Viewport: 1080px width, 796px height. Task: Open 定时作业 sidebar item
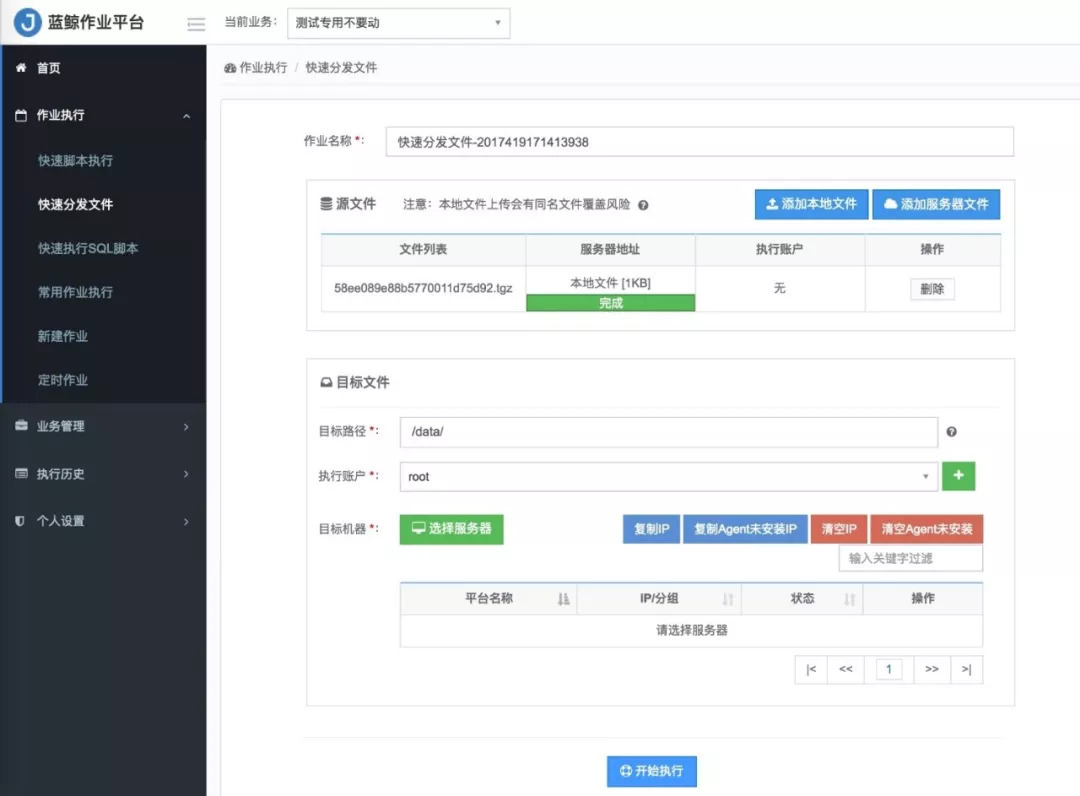point(63,380)
